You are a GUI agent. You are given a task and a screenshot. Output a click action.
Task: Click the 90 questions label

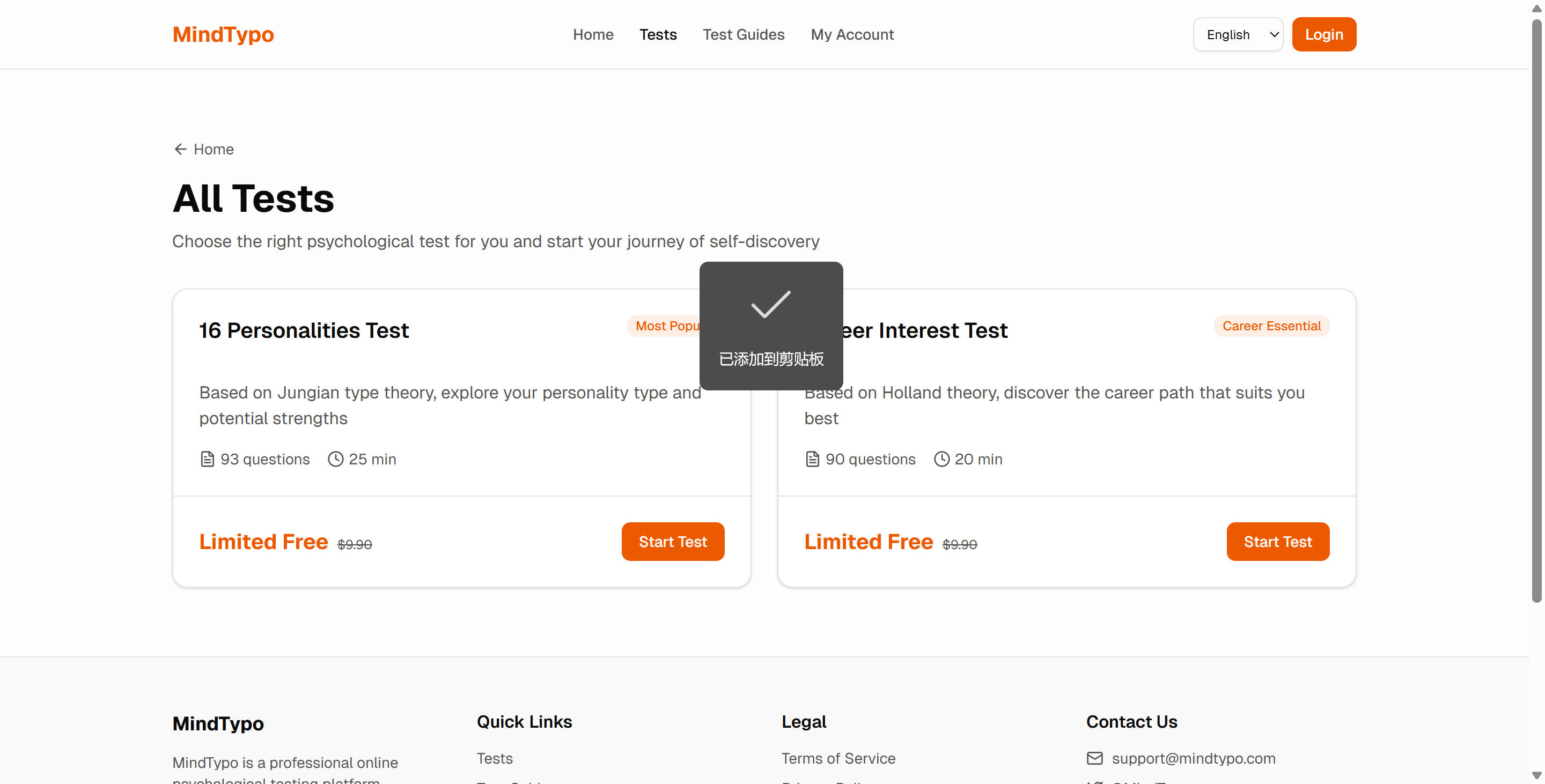[870, 459]
